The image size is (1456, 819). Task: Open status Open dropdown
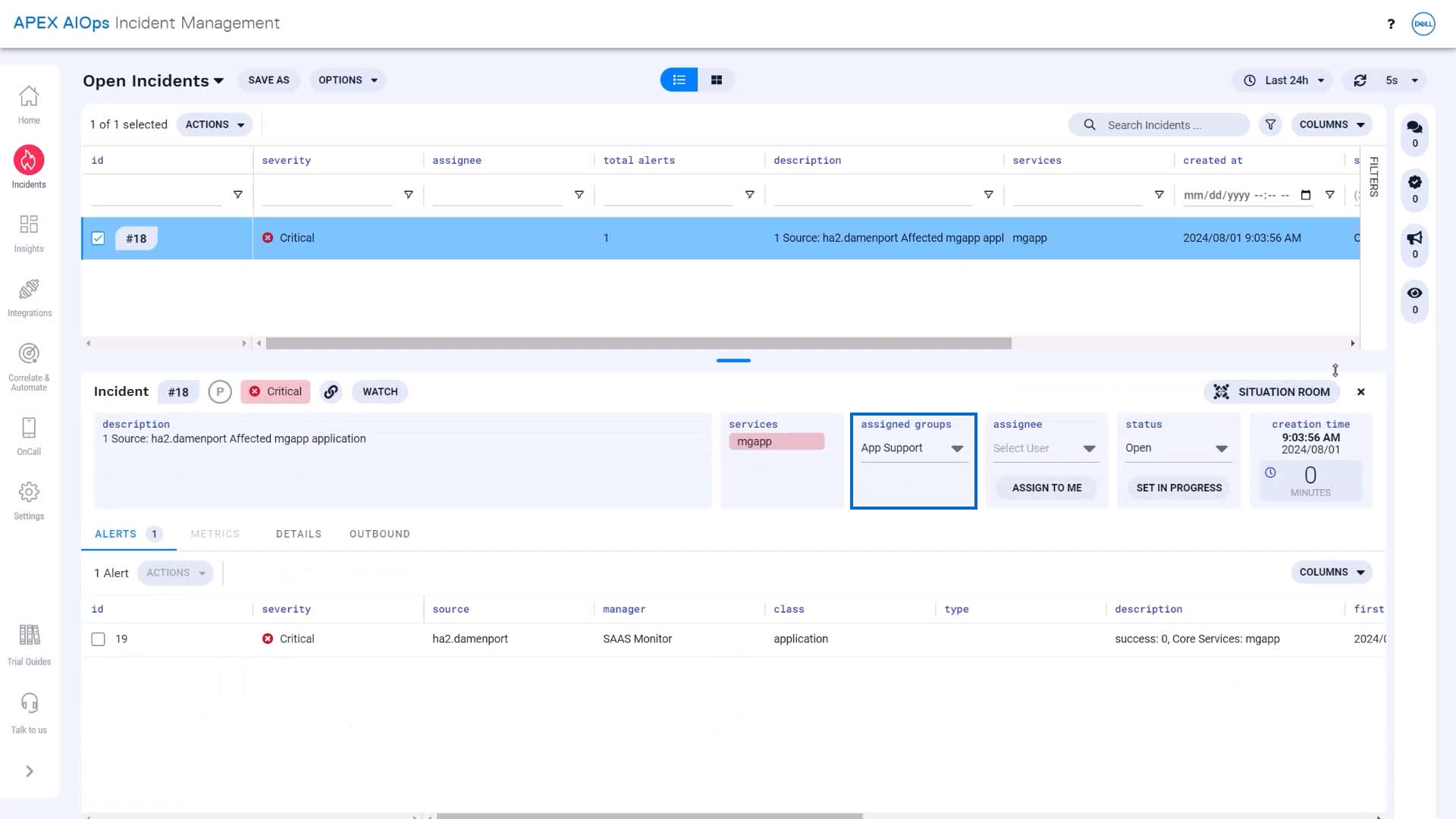pyautogui.click(x=1178, y=448)
